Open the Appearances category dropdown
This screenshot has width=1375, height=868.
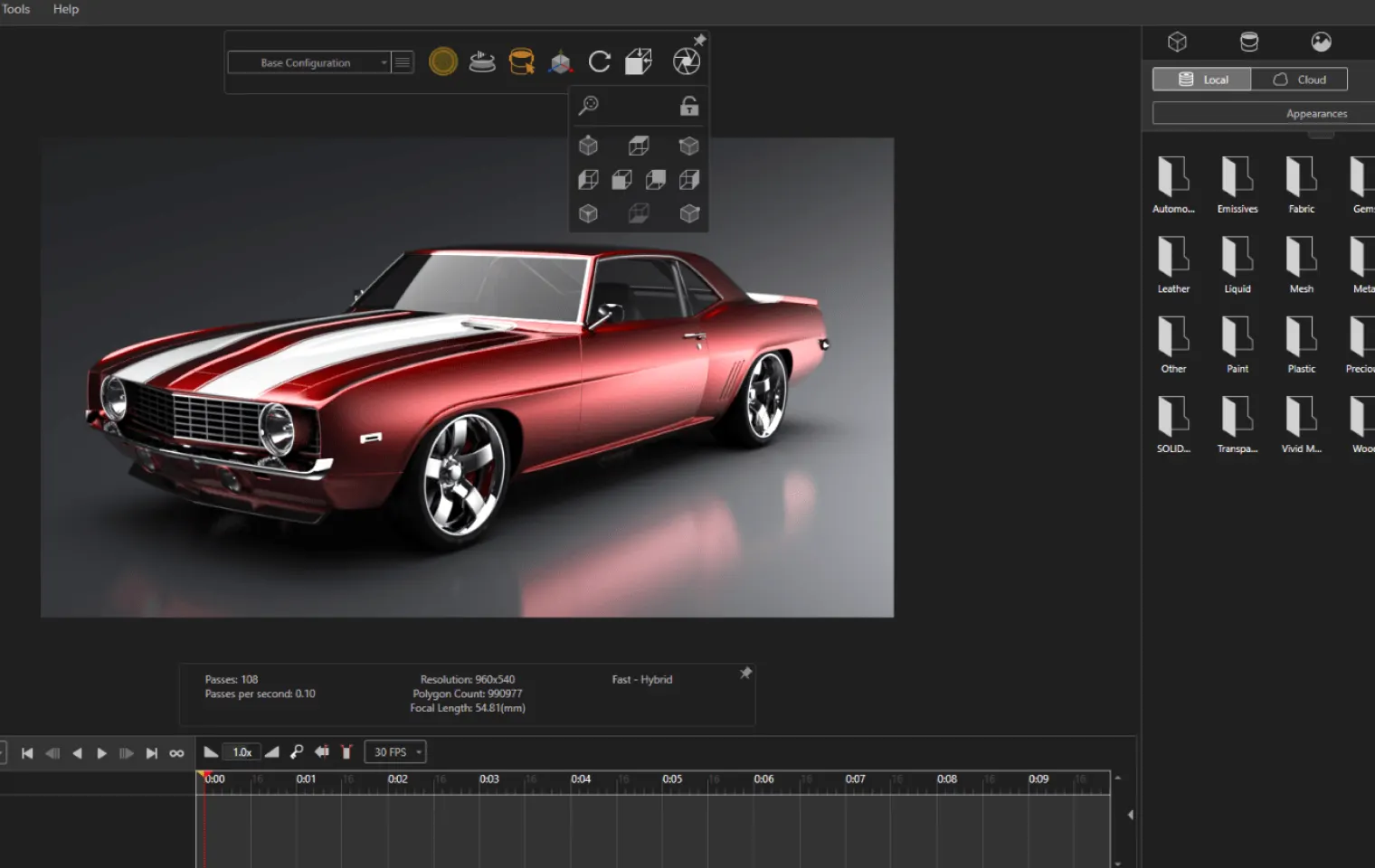(x=1264, y=113)
